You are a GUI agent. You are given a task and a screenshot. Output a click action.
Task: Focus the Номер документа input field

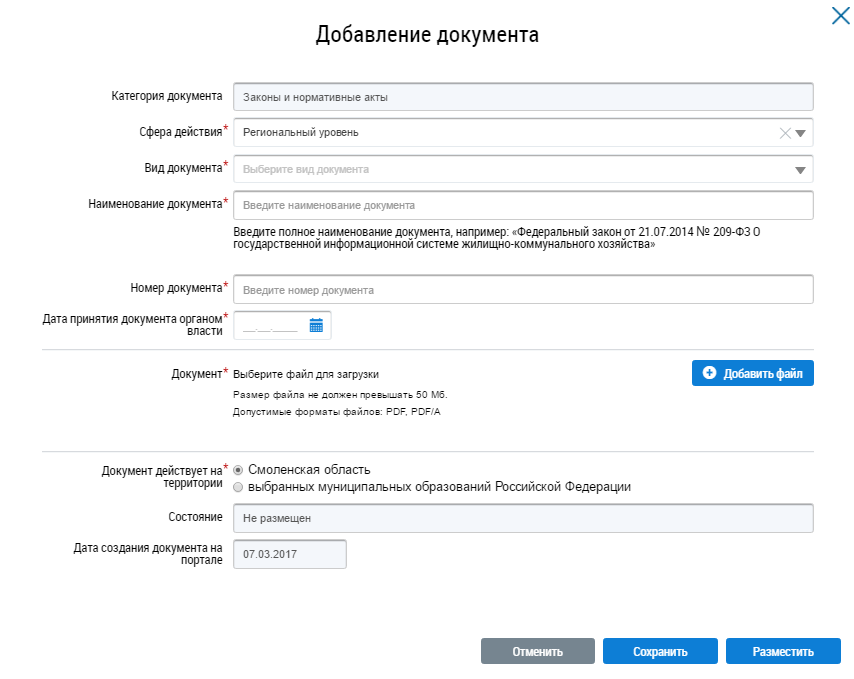pyautogui.click(x=522, y=290)
